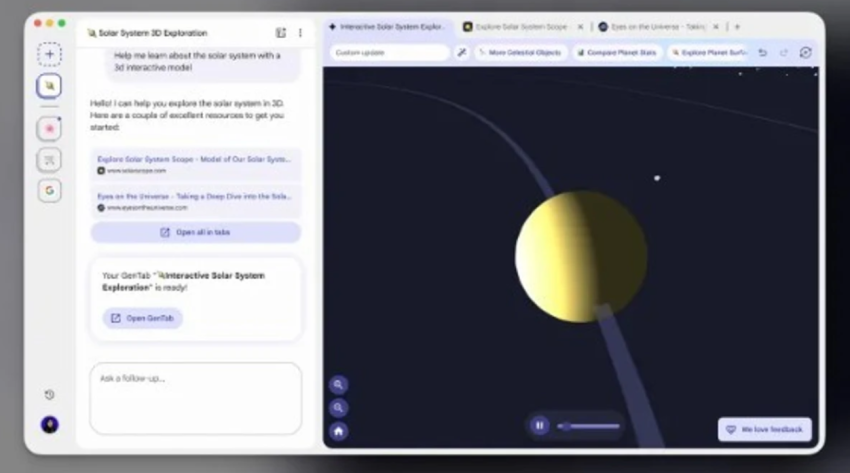Screen dimensions: 850x473
Task: Click the More Celestial Objects suggestion chip
Action: click(x=520, y=52)
